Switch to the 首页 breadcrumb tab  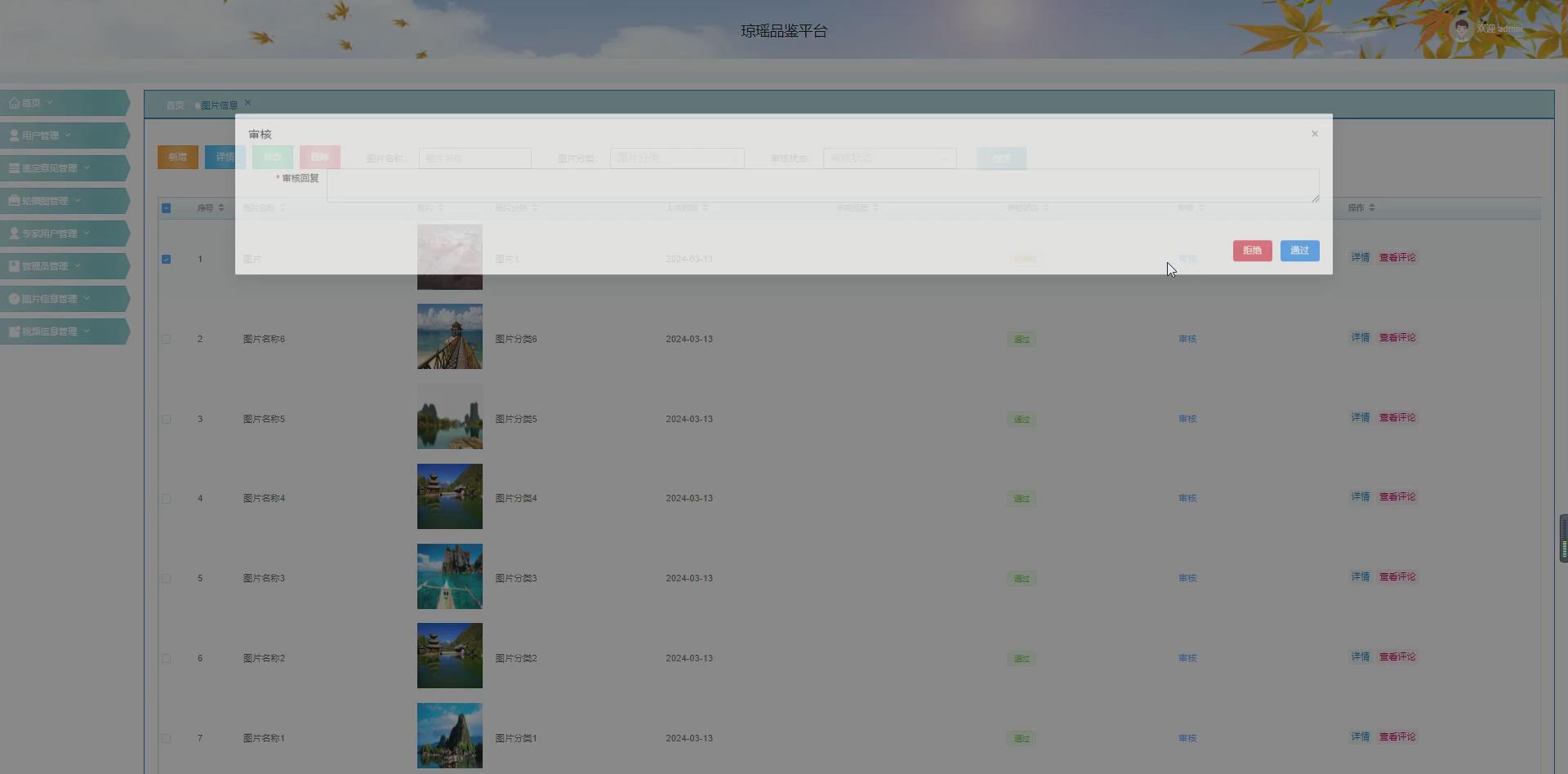point(176,105)
